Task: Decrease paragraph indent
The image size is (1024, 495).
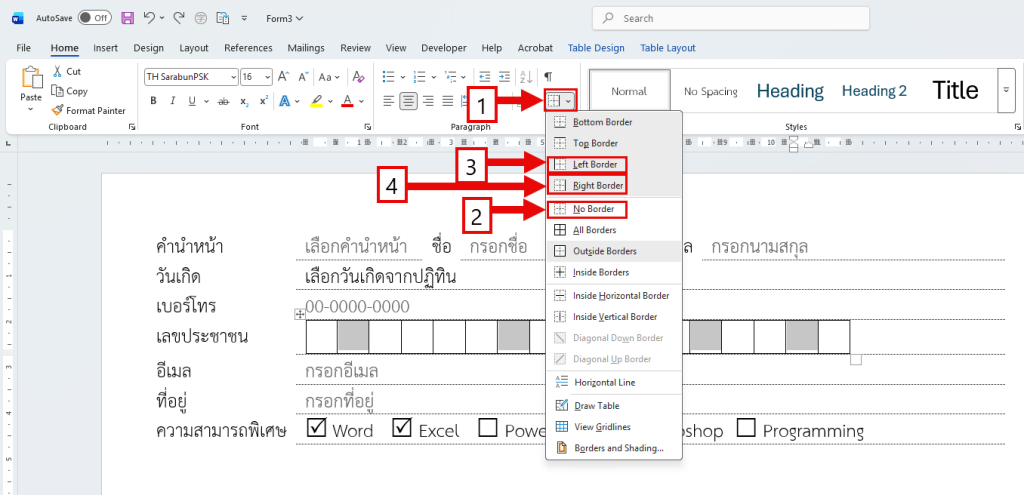Action: click(x=485, y=76)
